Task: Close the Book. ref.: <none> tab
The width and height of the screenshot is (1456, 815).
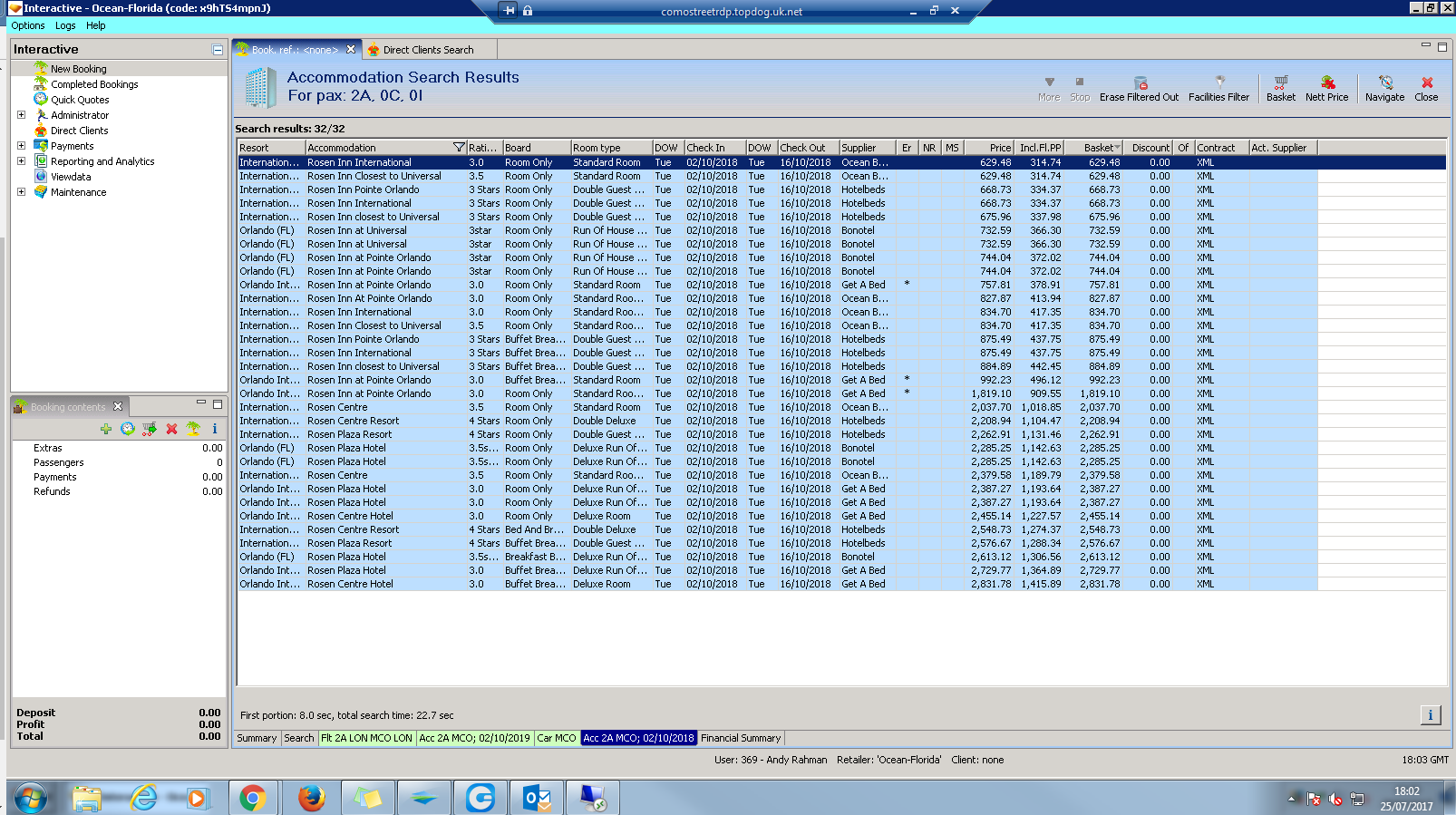Action: pos(351,49)
